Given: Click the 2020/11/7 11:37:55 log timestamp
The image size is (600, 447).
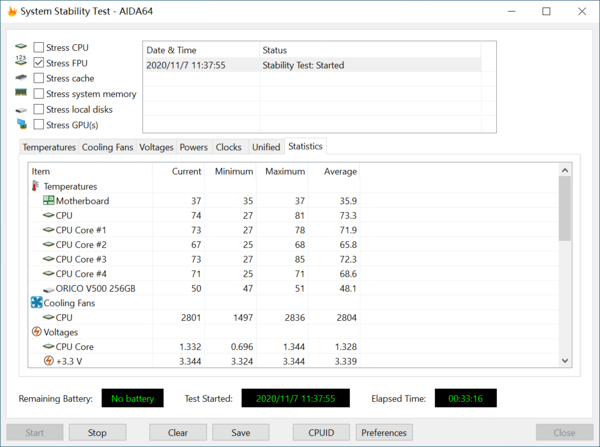Looking at the screenshot, I should pyautogui.click(x=186, y=65).
